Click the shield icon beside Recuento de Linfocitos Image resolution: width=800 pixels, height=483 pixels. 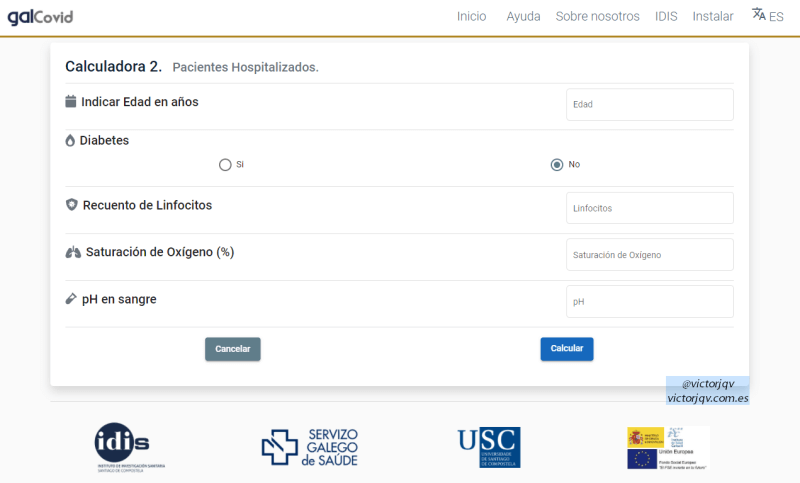click(x=71, y=205)
